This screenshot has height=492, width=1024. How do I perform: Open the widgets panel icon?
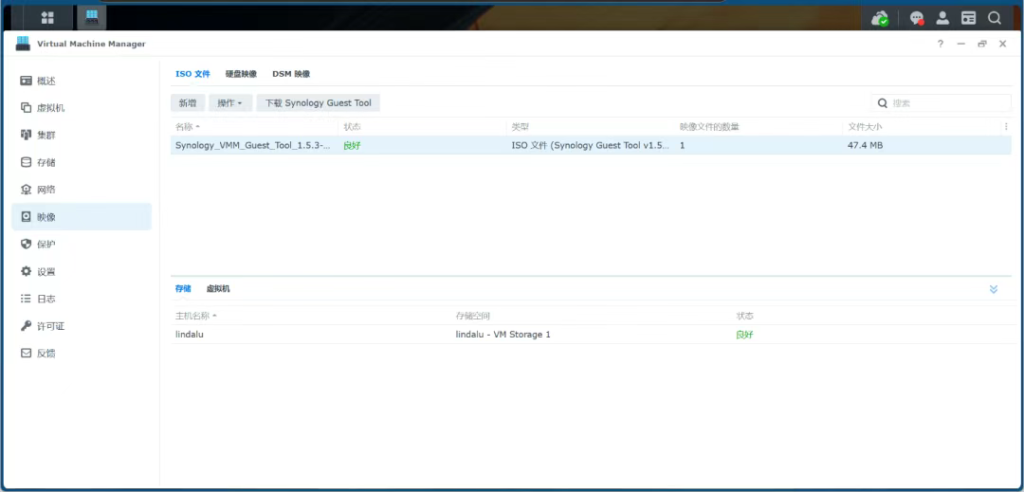[968, 18]
